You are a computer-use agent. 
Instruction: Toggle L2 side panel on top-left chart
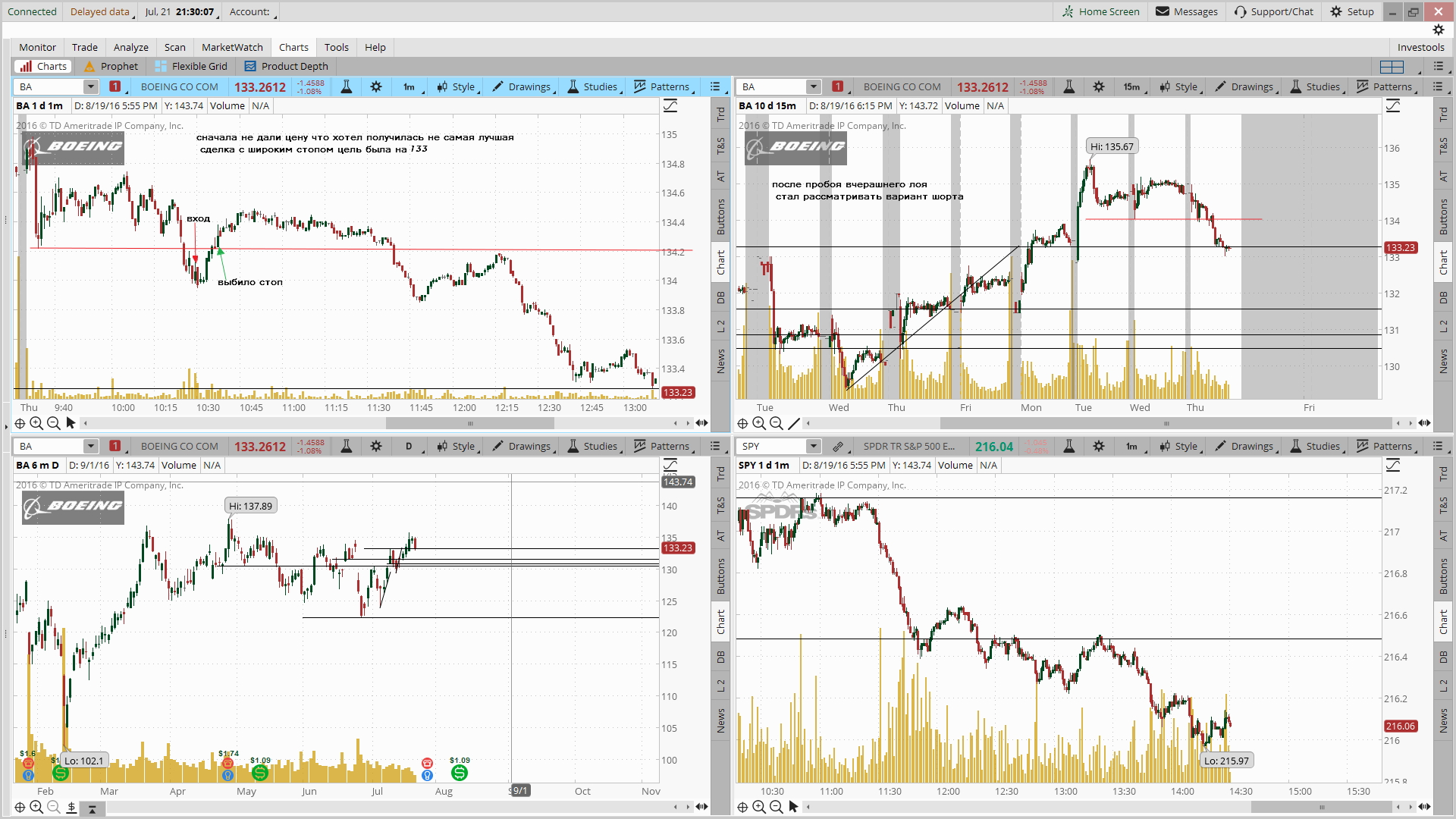[720, 326]
